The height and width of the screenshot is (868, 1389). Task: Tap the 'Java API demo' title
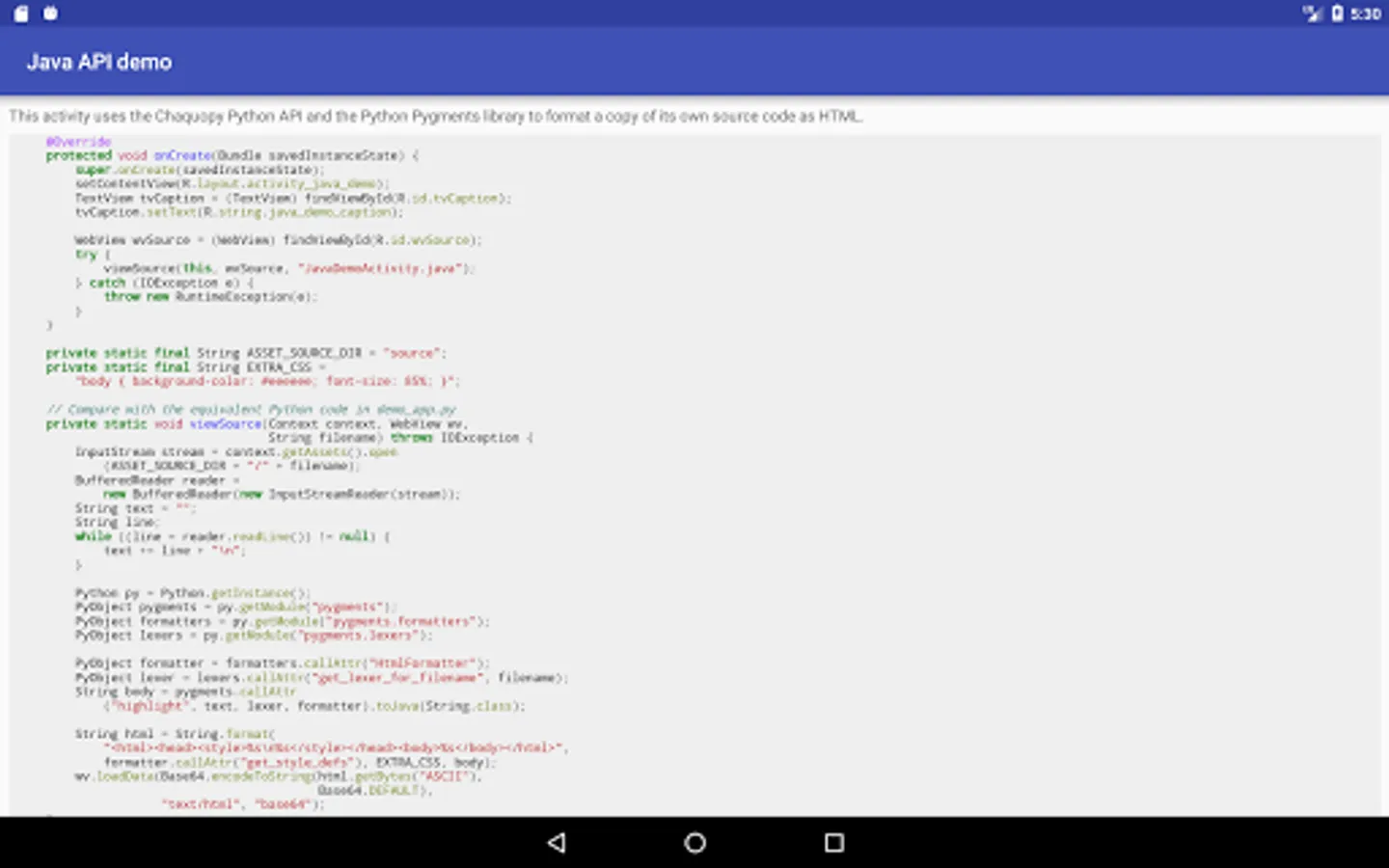coord(99,62)
